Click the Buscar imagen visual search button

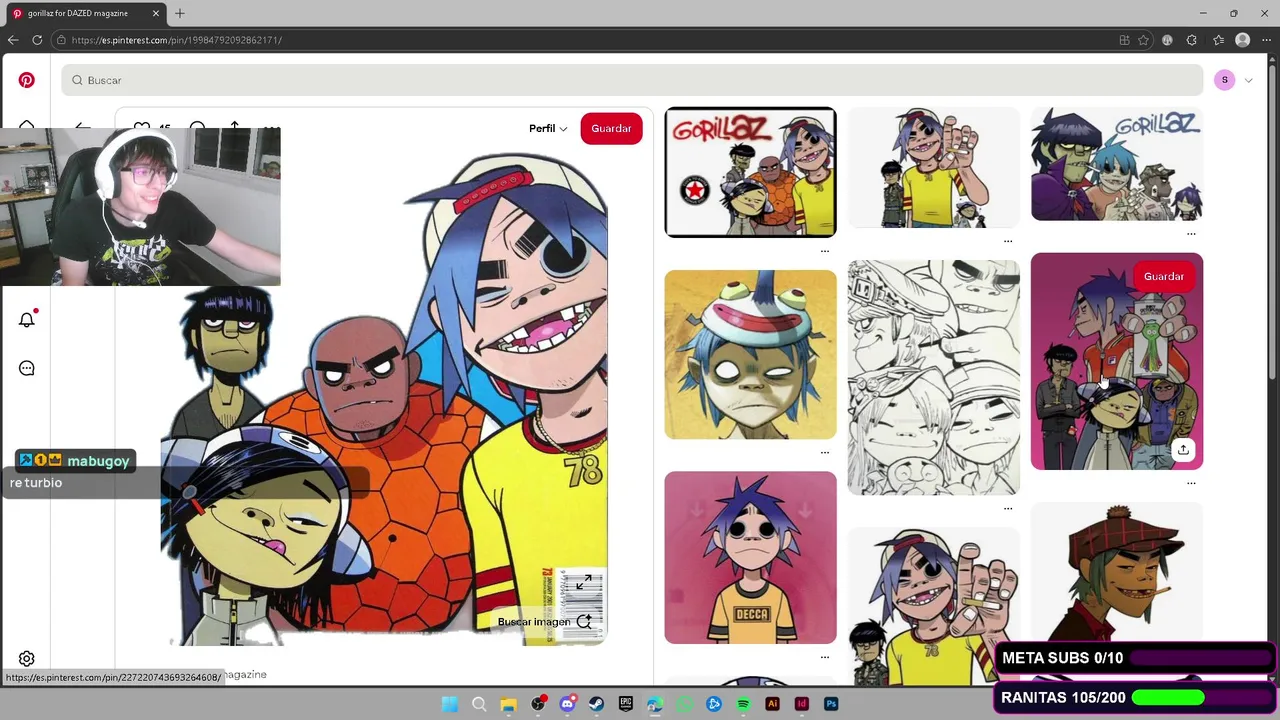[546, 622]
